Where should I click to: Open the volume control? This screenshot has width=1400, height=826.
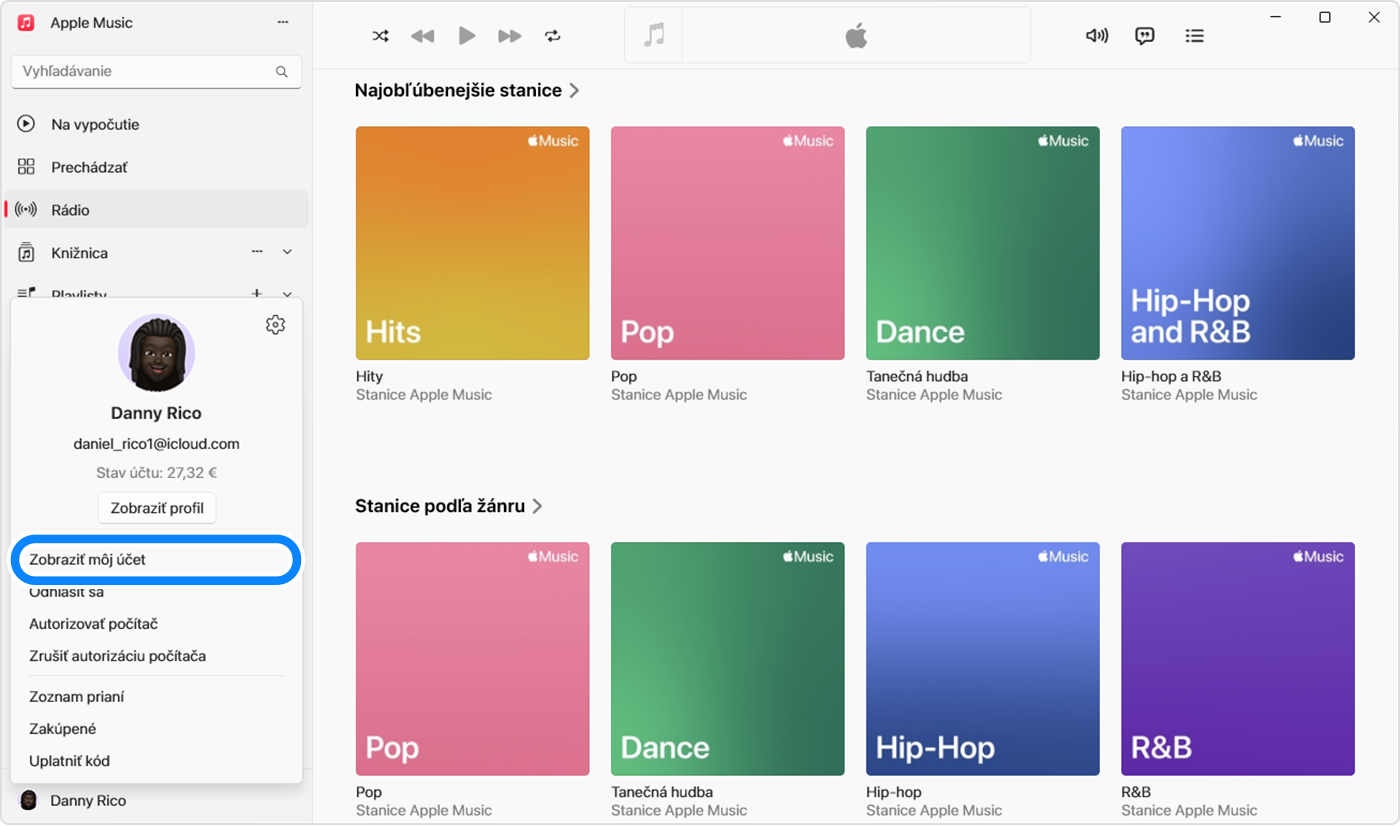(x=1097, y=36)
